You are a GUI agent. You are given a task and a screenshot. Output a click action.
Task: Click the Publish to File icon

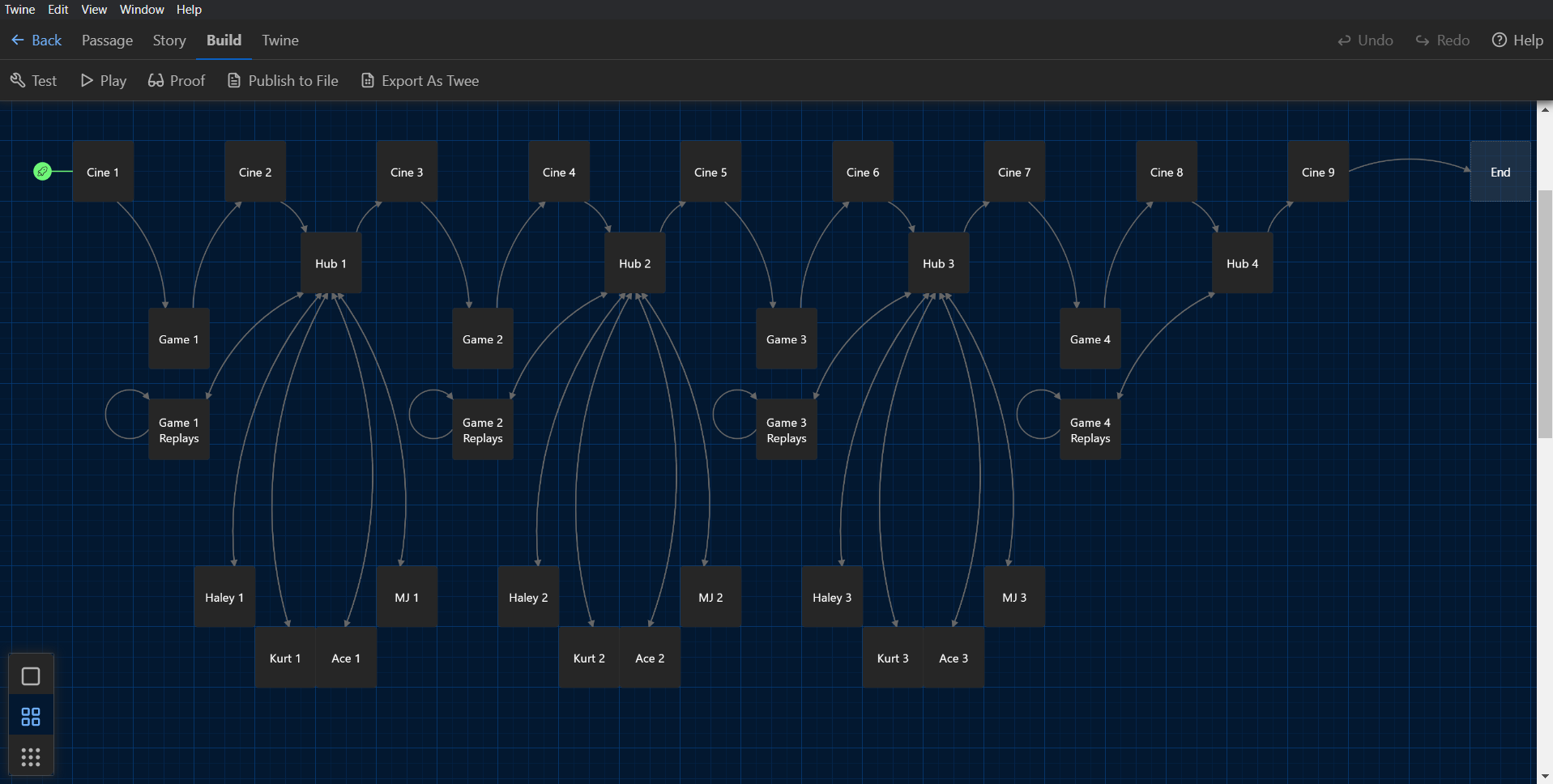coord(234,80)
